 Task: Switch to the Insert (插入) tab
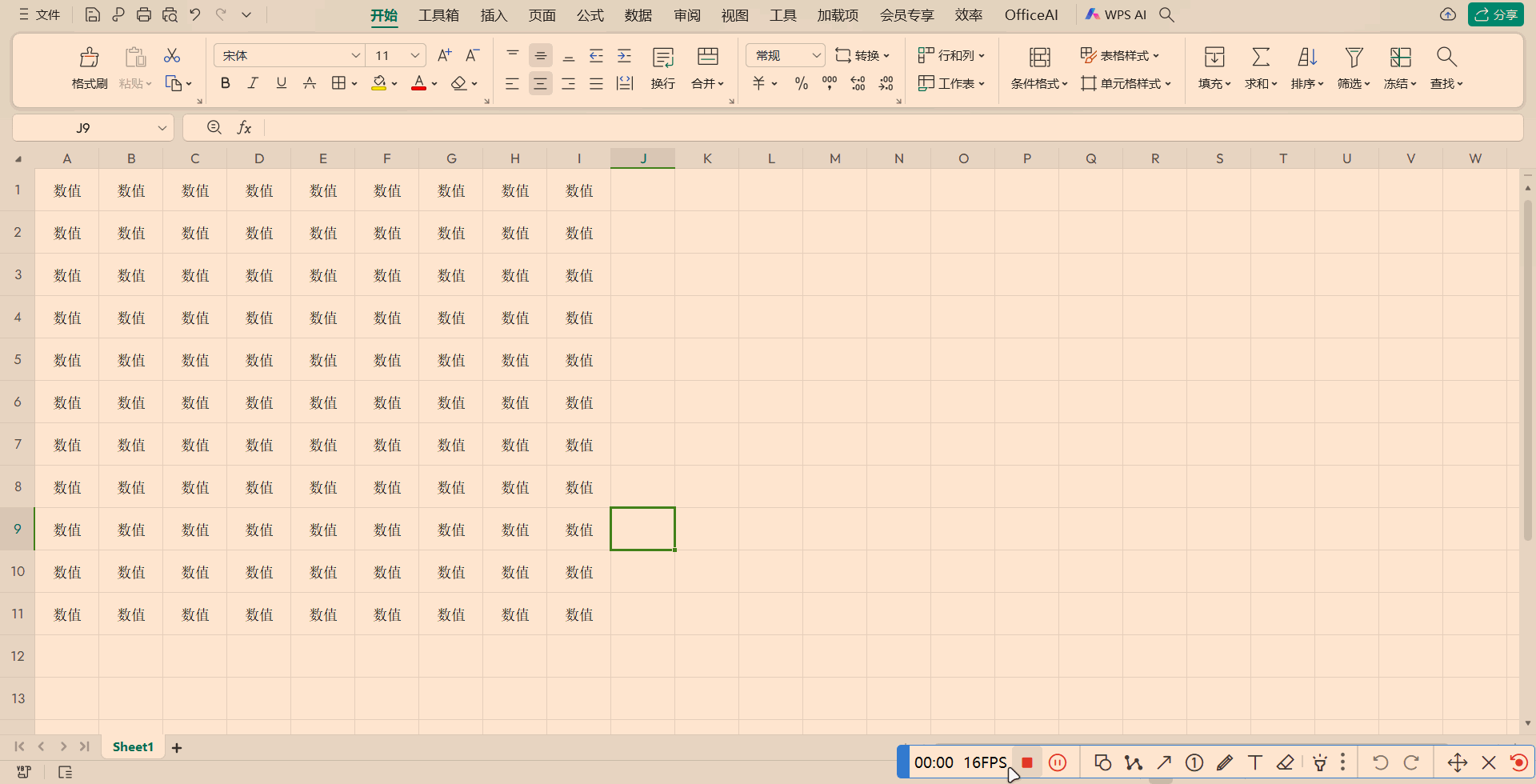[494, 15]
